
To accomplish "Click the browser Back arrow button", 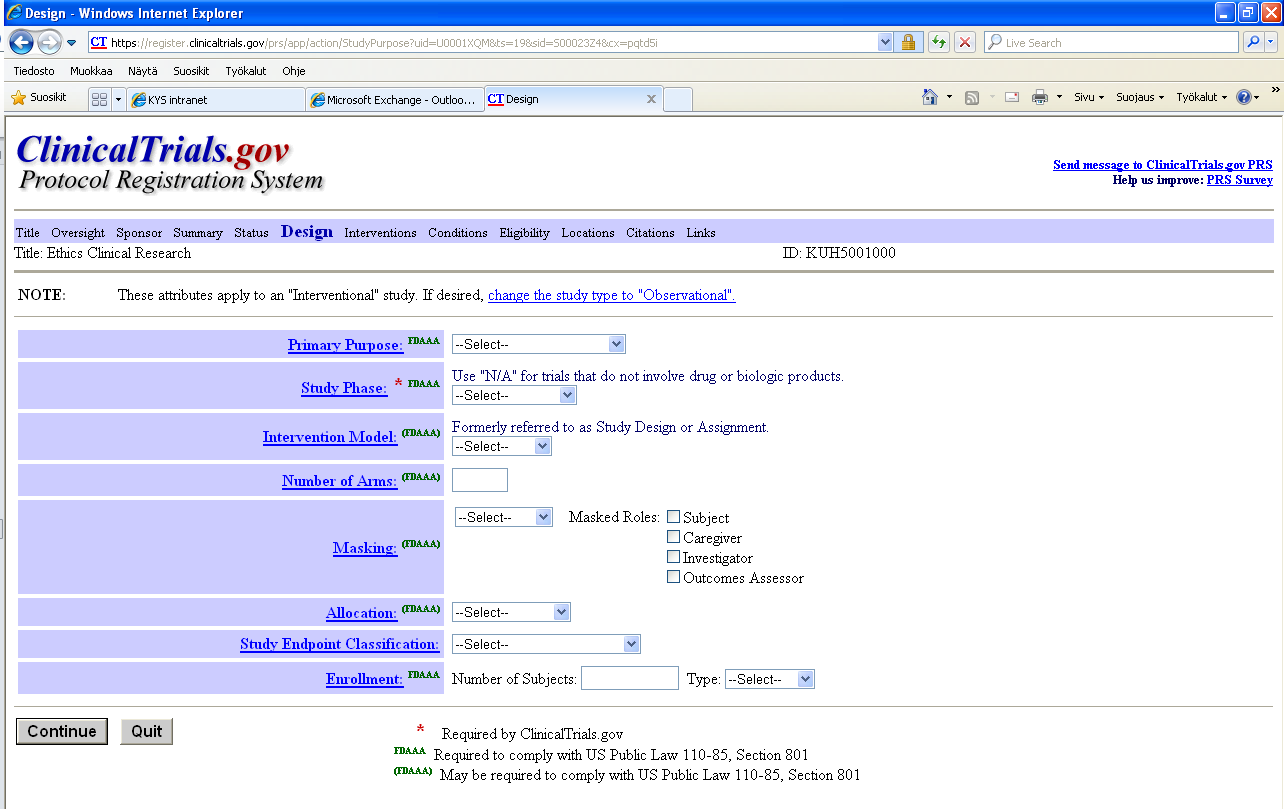I will pos(21,42).
